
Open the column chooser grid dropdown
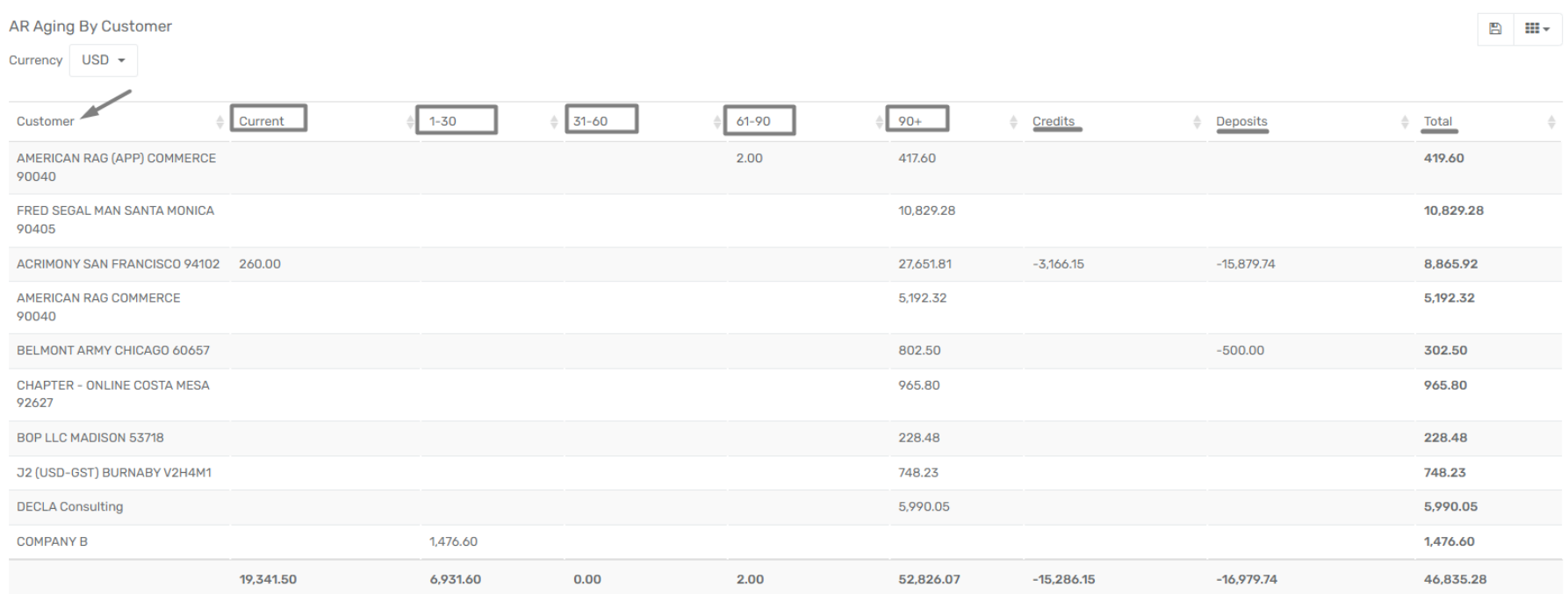pos(1537,29)
